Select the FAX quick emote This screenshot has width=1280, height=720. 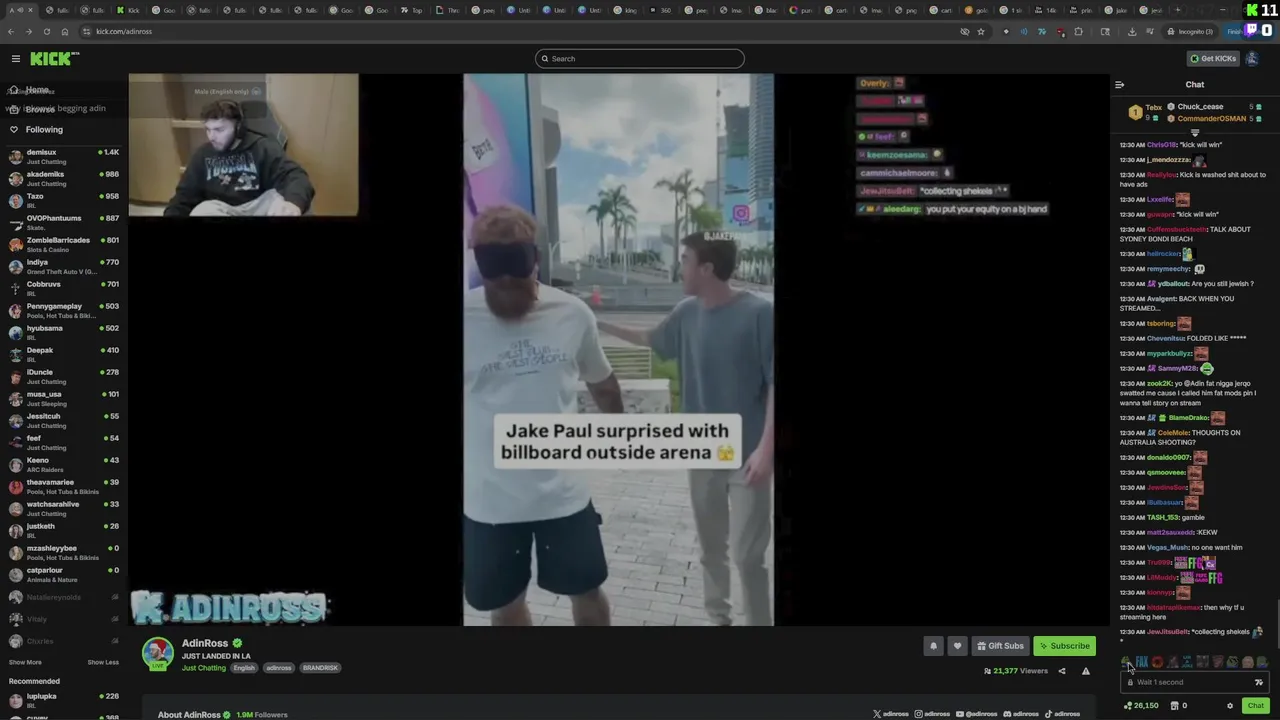coord(1142,662)
